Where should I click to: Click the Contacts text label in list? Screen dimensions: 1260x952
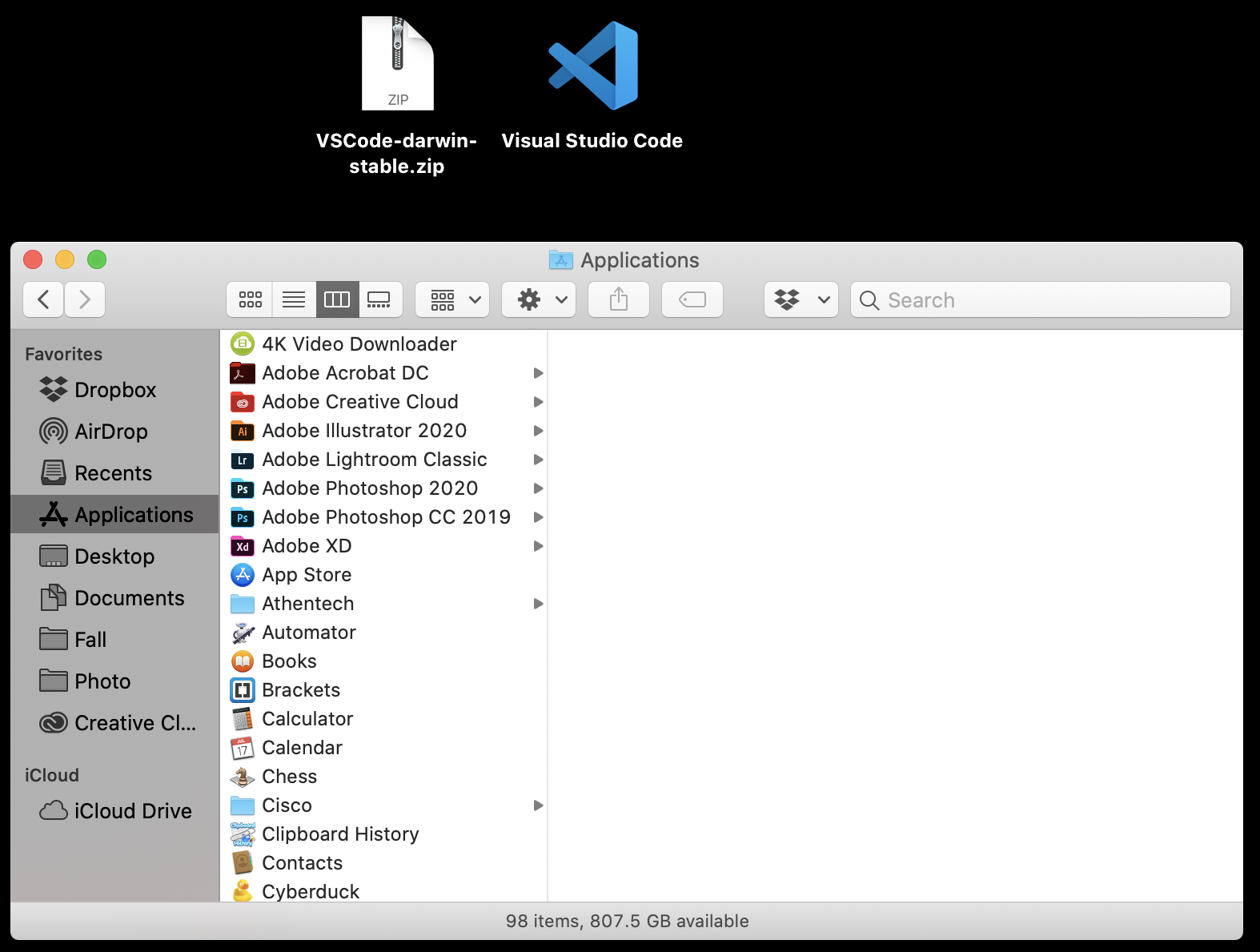[303, 863]
